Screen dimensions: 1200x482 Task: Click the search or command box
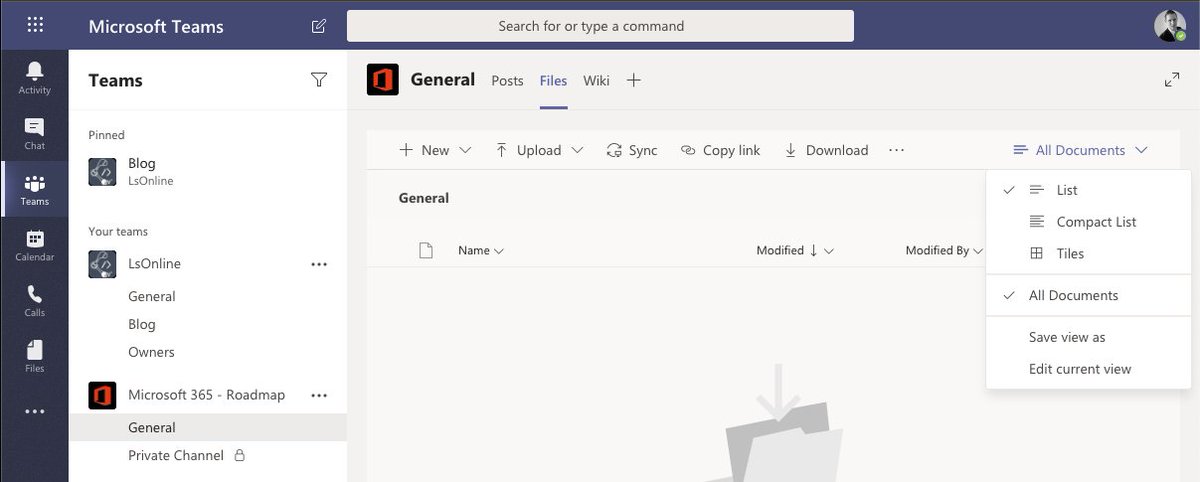[x=600, y=26]
